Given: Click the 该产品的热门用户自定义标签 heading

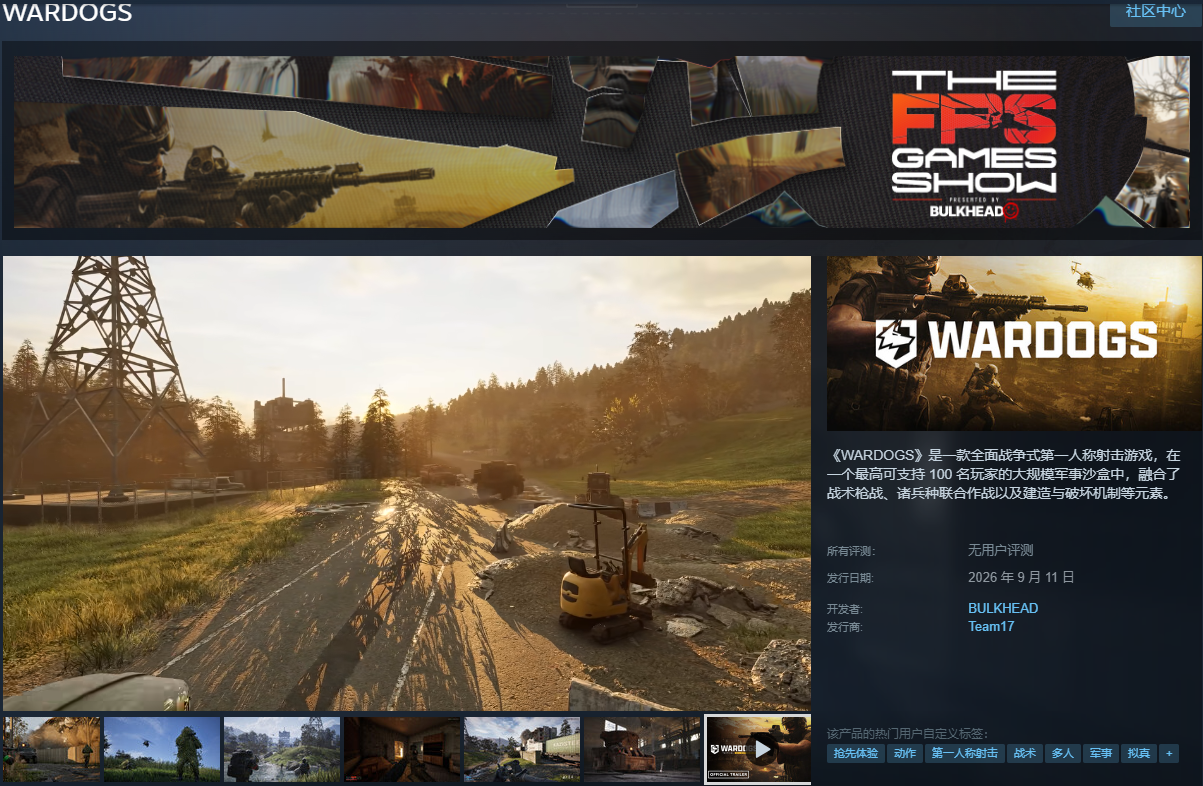Looking at the screenshot, I should pyautogui.click(x=907, y=734).
